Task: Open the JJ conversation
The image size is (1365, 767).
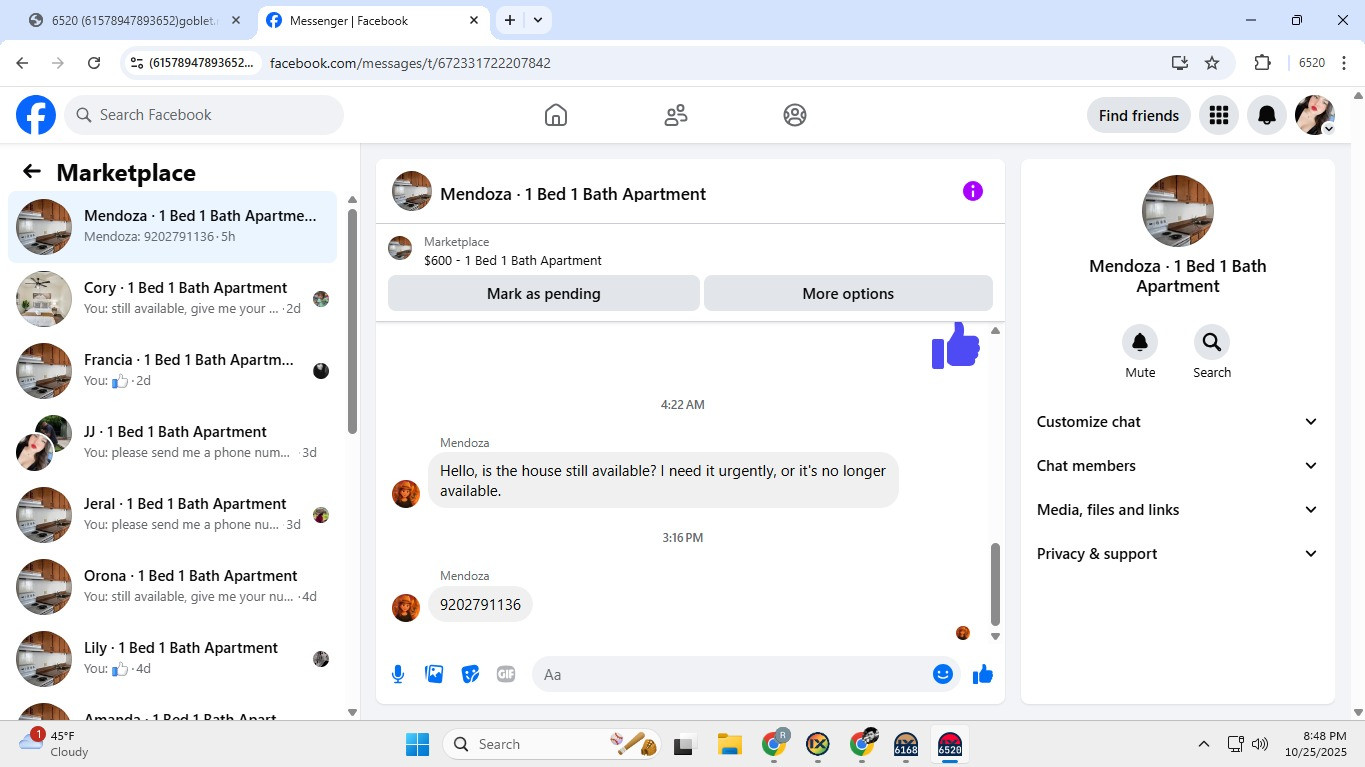Action: 173,443
